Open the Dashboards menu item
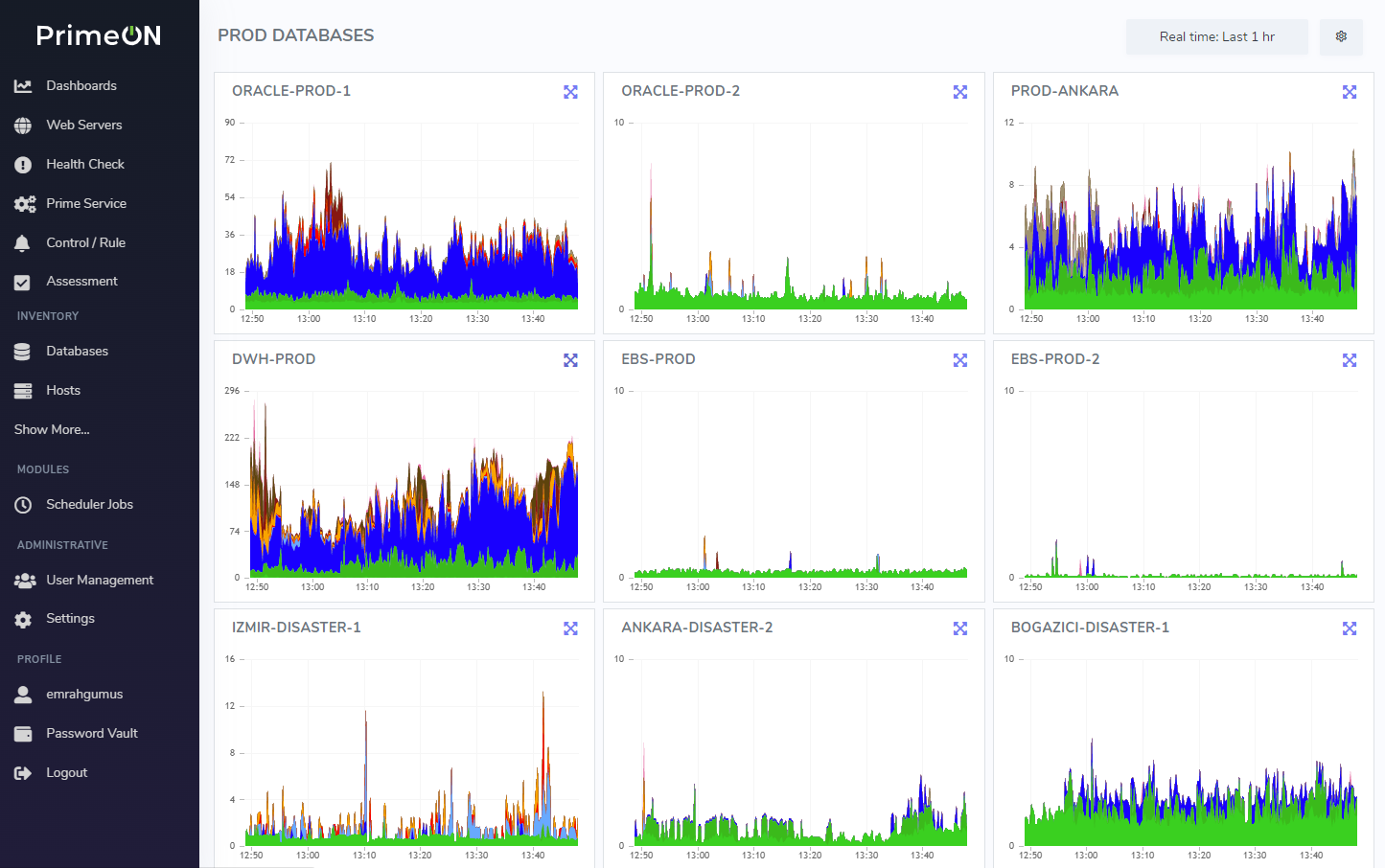Image resolution: width=1385 pixels, height=868 pixels. [x=81, y=86]
